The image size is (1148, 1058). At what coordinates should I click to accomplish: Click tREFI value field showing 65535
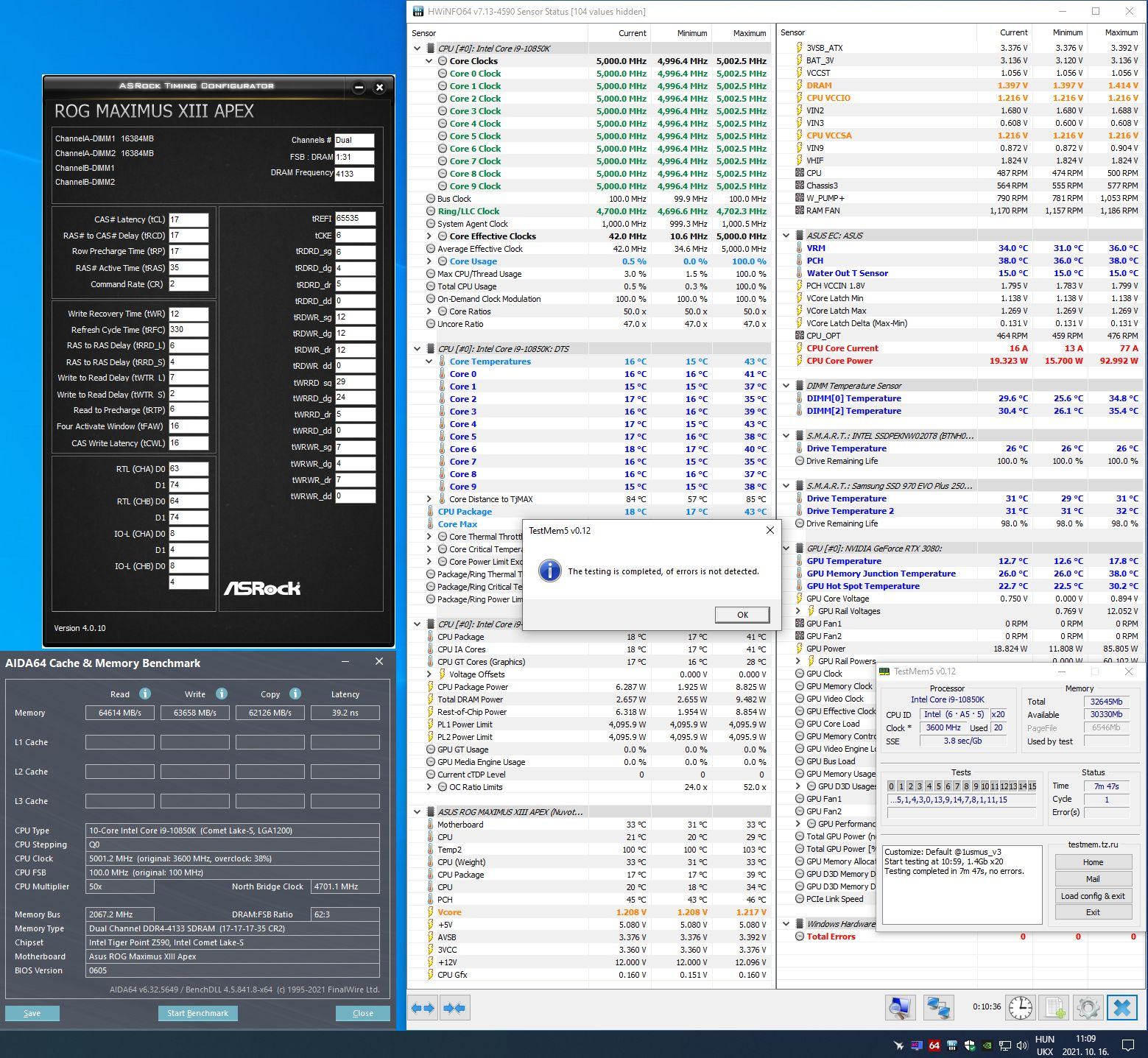tap(355, 219)
